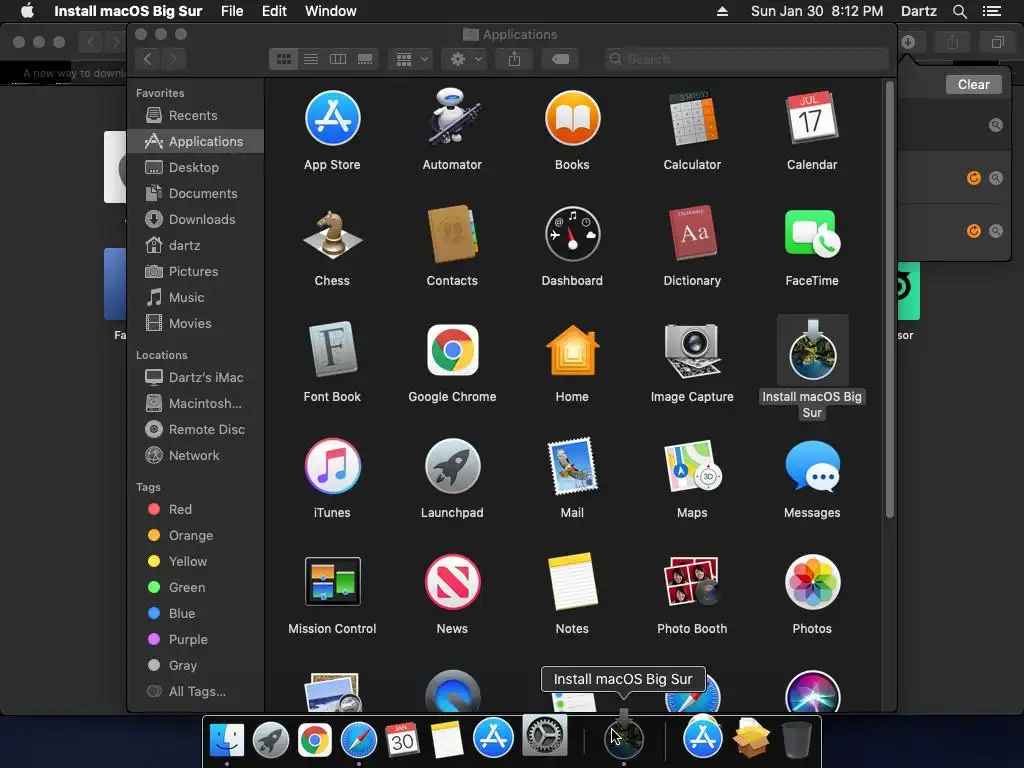Select the Font Book app
1024x768 pixels.
[x=332, y=349]
